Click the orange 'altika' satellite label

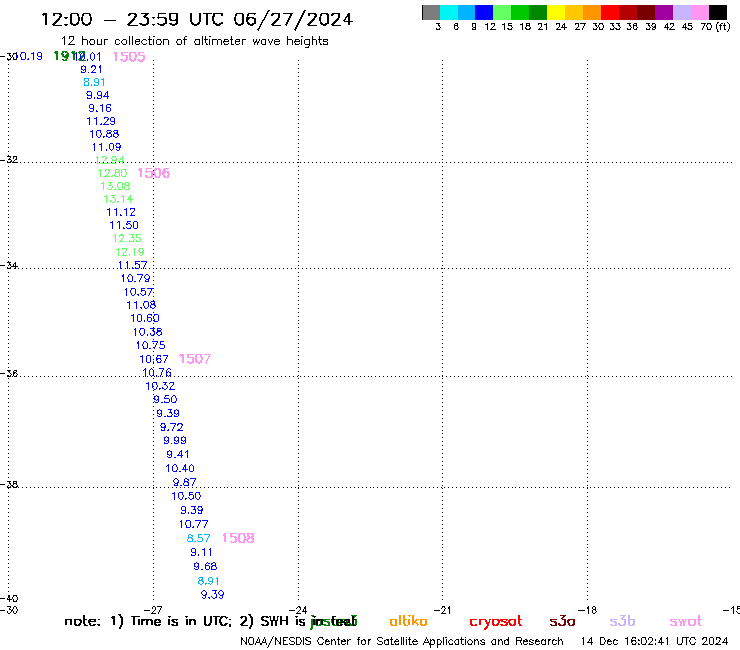point(408,621)
